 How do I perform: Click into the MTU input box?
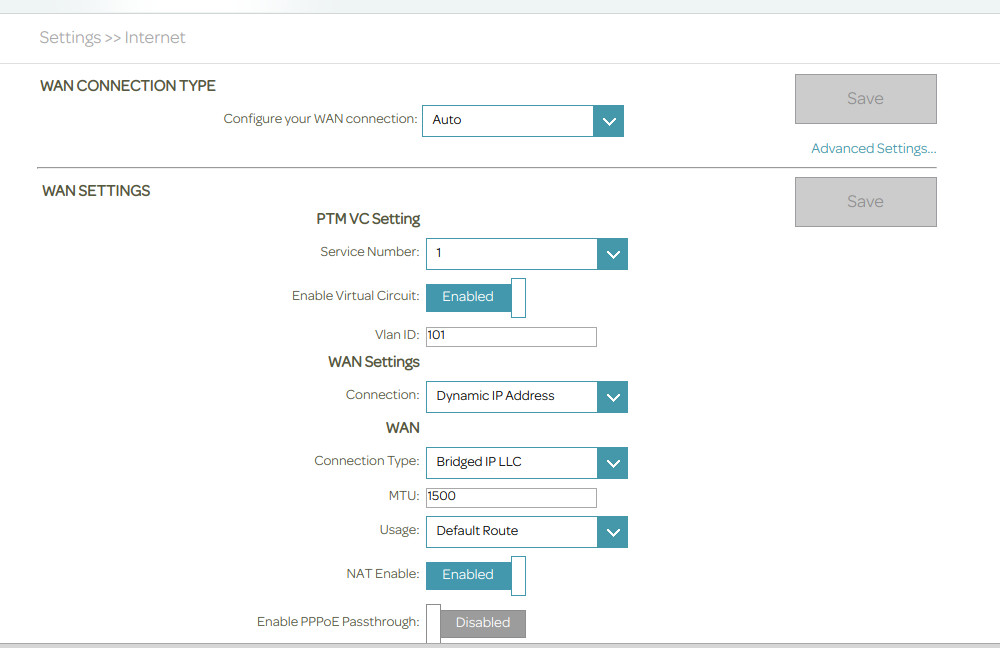(x=511, y=497)
